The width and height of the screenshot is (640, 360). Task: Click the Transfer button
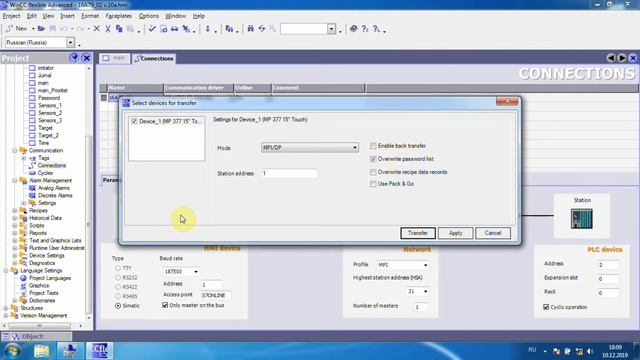tap(418, 233)
